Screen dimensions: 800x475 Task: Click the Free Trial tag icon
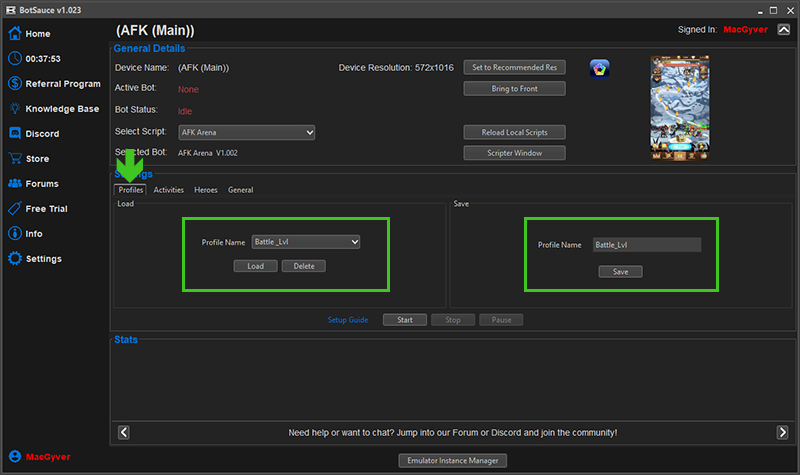click(15, 209)
